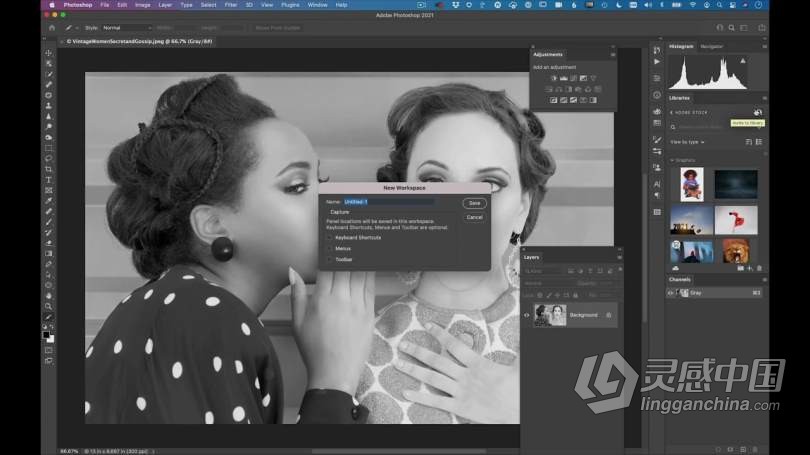Open the Layers panel menu
Image resolution: width=810 pixels, height=455 pixels.
click(x=619, y=257)
